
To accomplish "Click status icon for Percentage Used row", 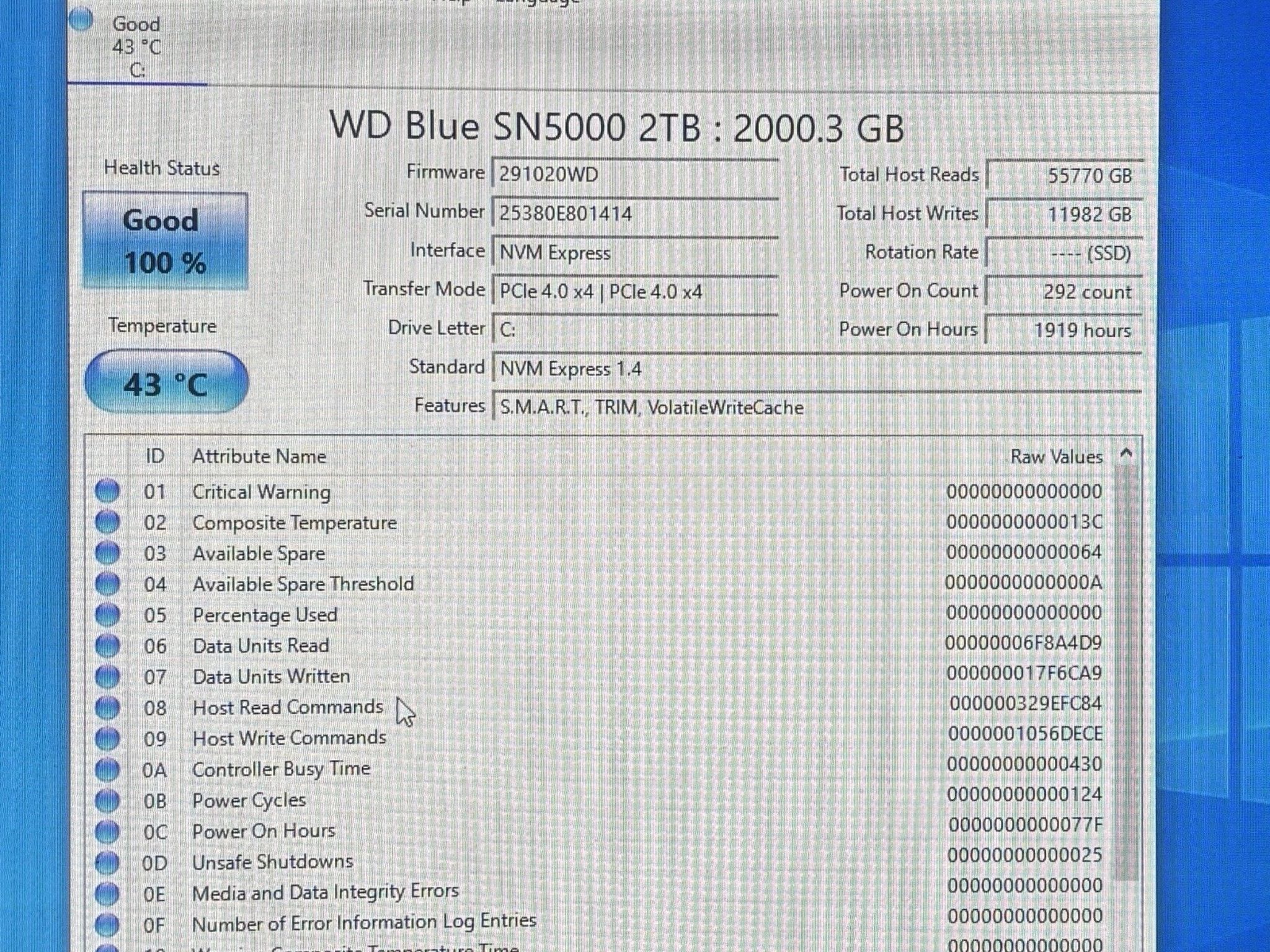I will tap(107, 615).
